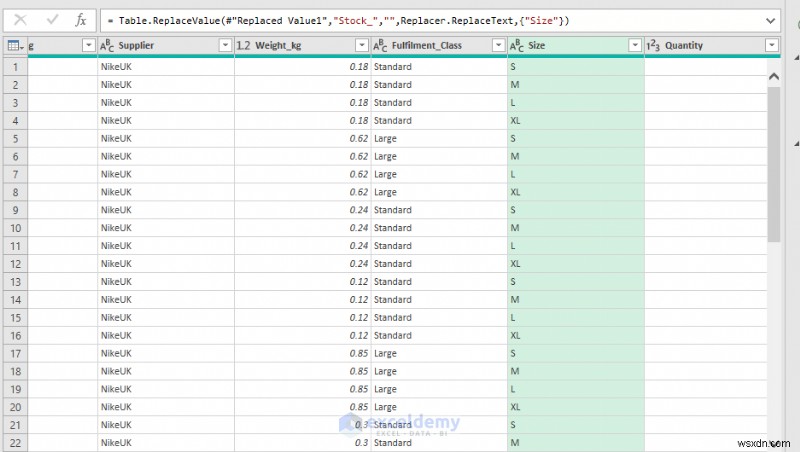The image size is (800, 452).
Task: Select the Quantity column header
Action: click(x=713, y=45)
